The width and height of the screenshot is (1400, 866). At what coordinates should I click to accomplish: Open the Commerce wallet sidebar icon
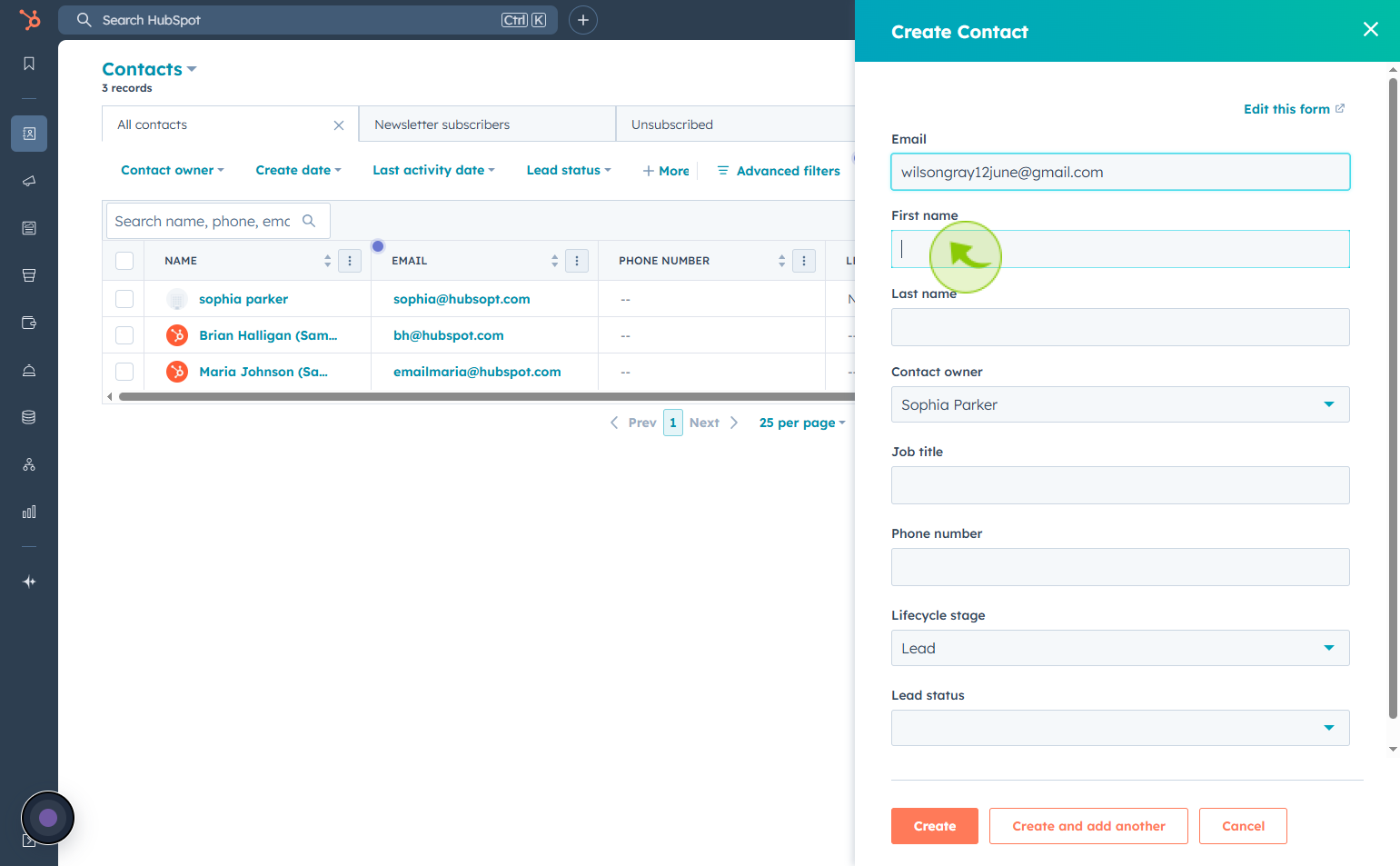click(29, 323)
